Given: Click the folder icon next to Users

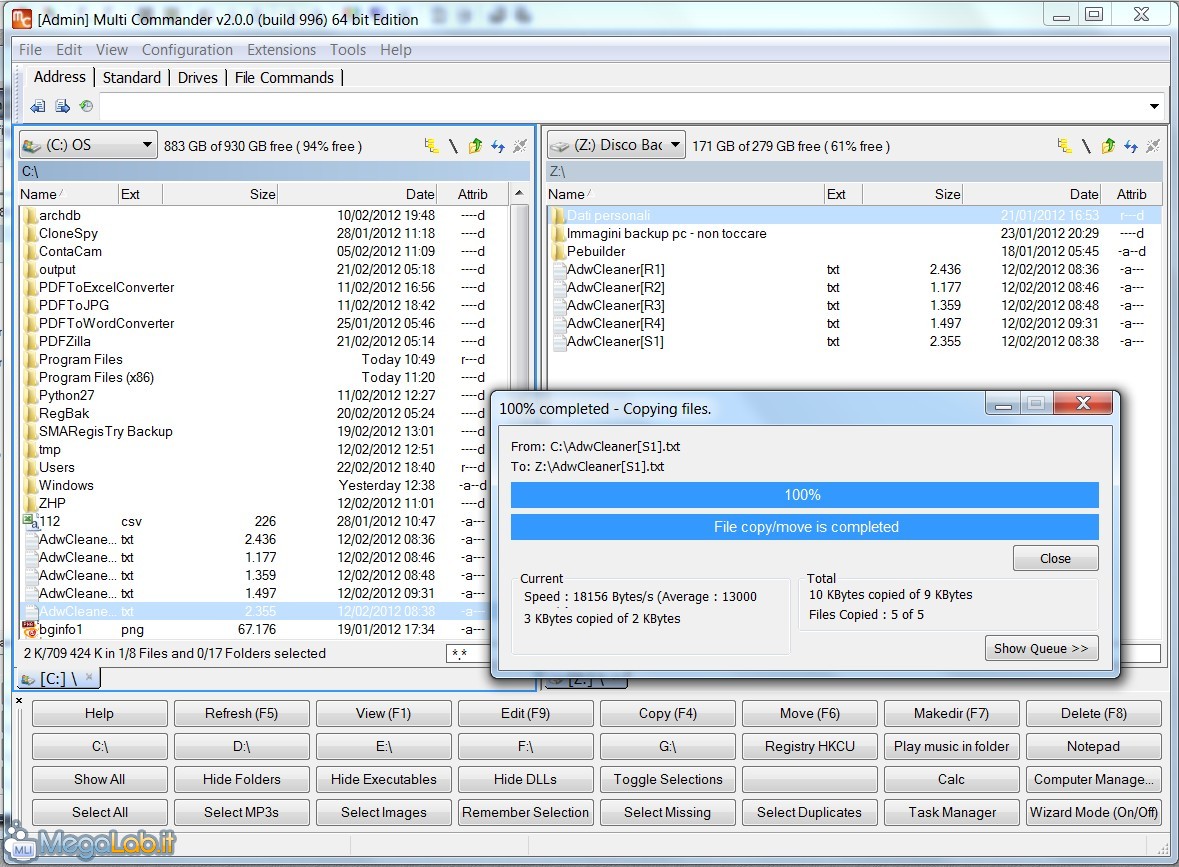Looking at the screenshot, I should [x=30, y=468].
